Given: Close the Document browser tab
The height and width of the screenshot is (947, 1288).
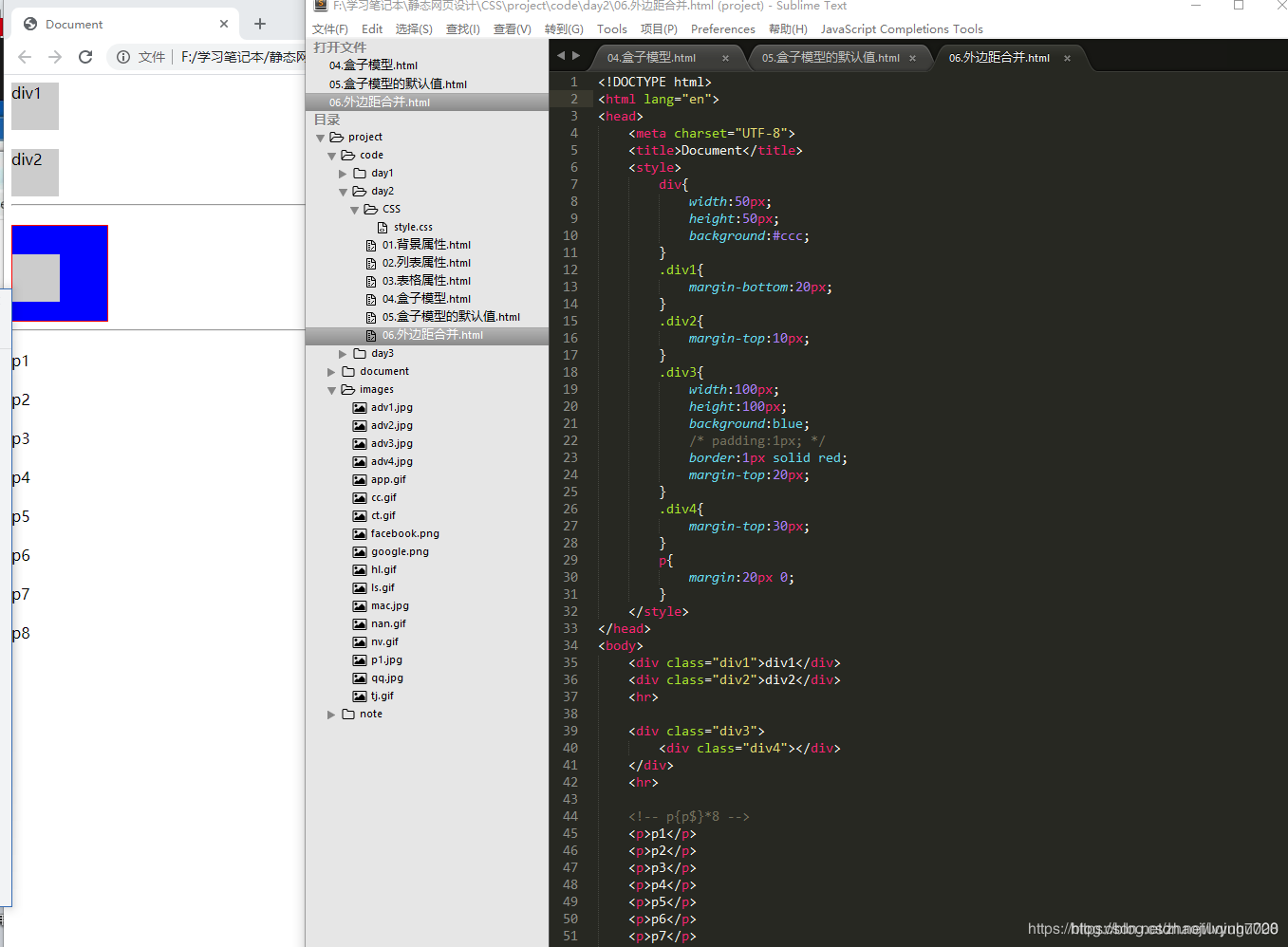Looking at the screenshot, I should (x=224, y=24).
